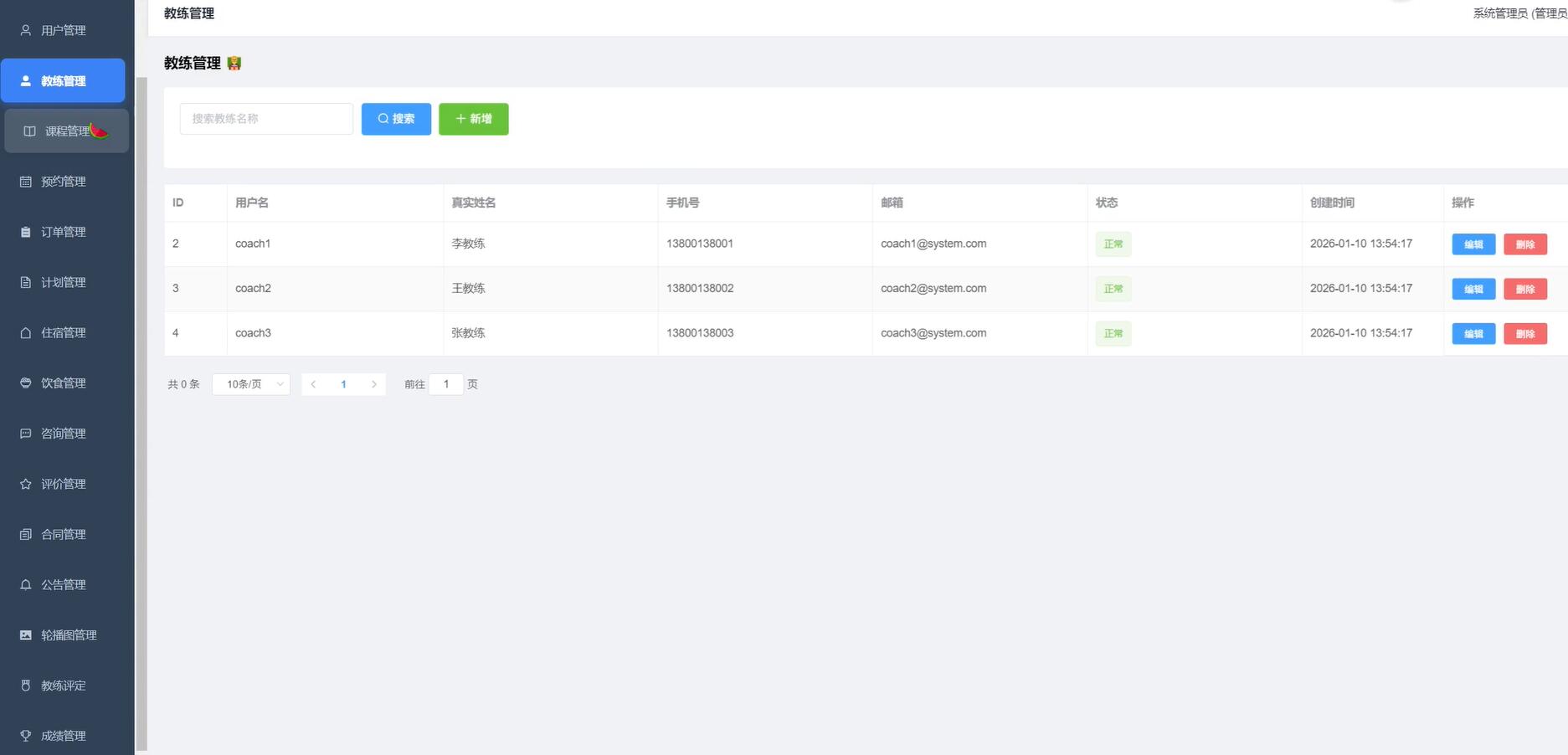Delete the coach3 row via 删除

click(1525, 334)
